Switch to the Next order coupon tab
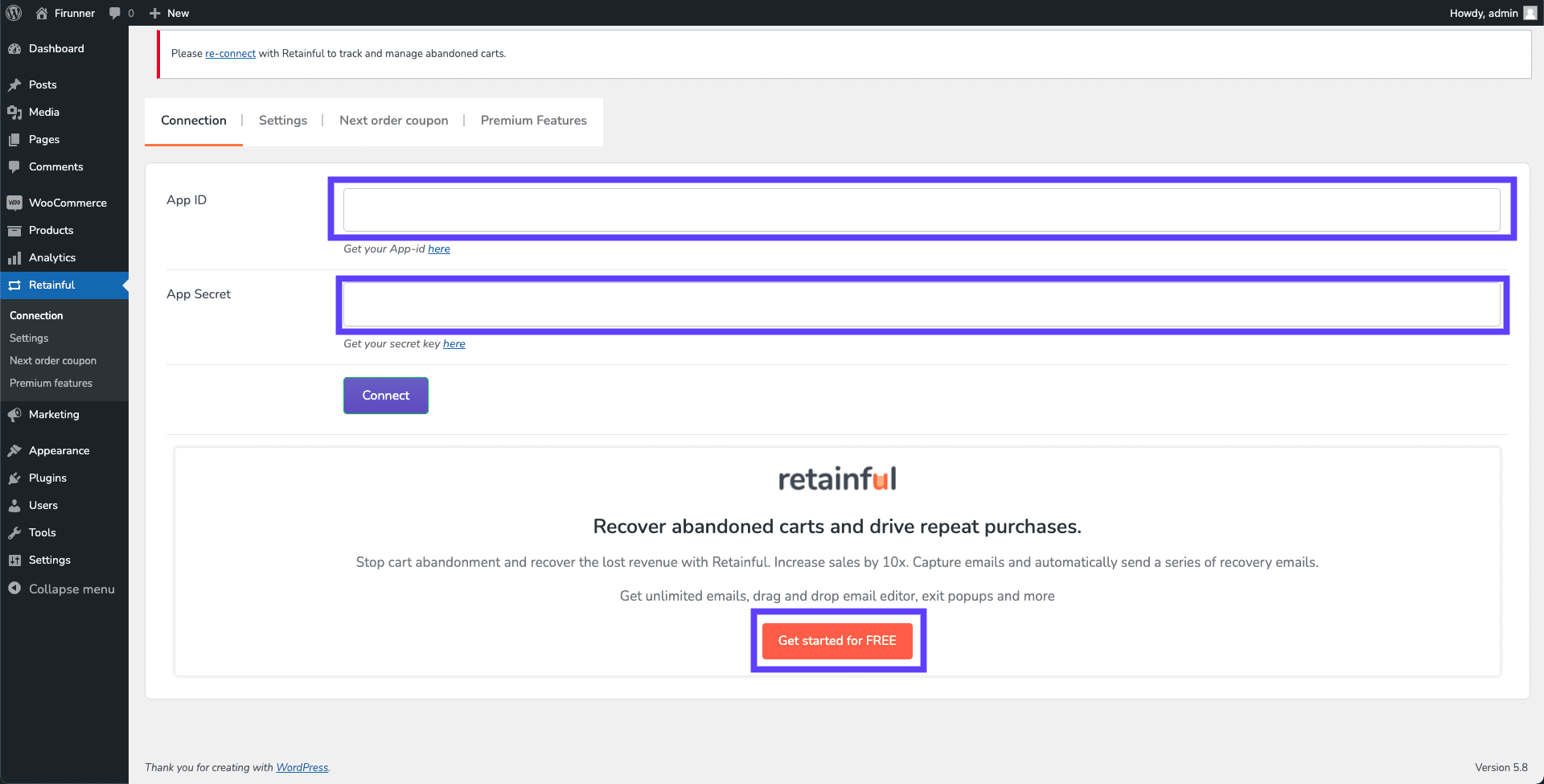Screen dimensions: 1544x784 tap(394, 121)
